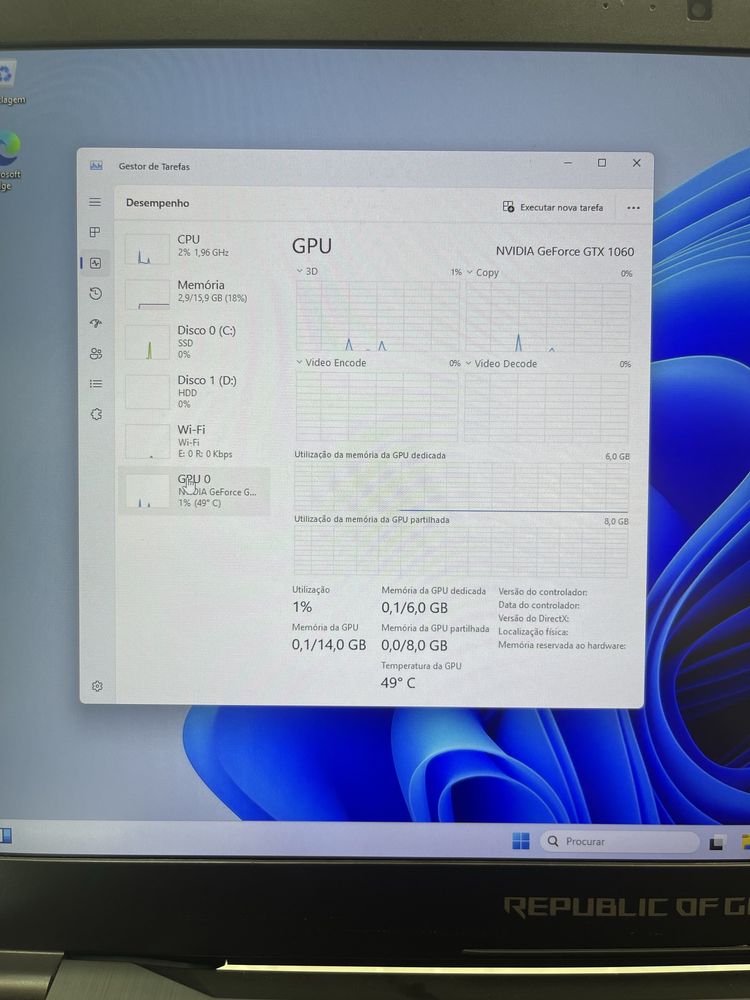This screenshot has height=1000, width=750.
Task: Select the Wi-Fi performance entry
Action: (x=195, y=441)
